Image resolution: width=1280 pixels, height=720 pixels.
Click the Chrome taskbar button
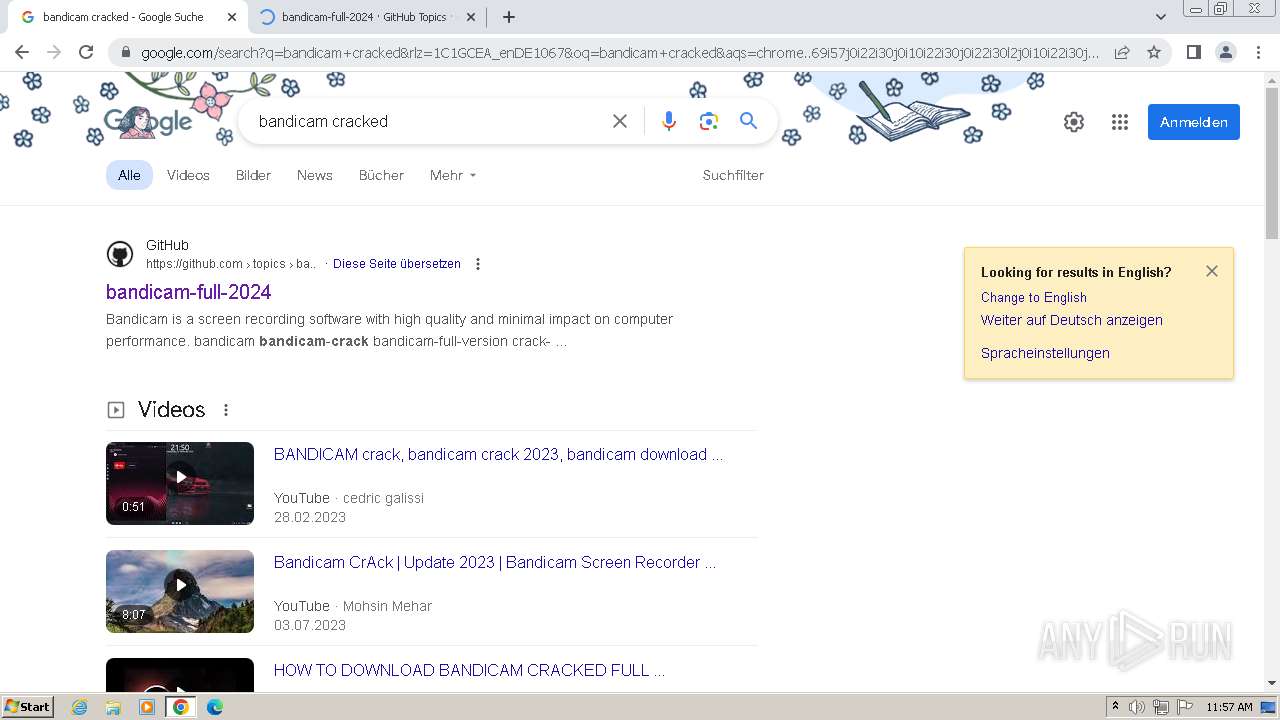pos(180,707)
